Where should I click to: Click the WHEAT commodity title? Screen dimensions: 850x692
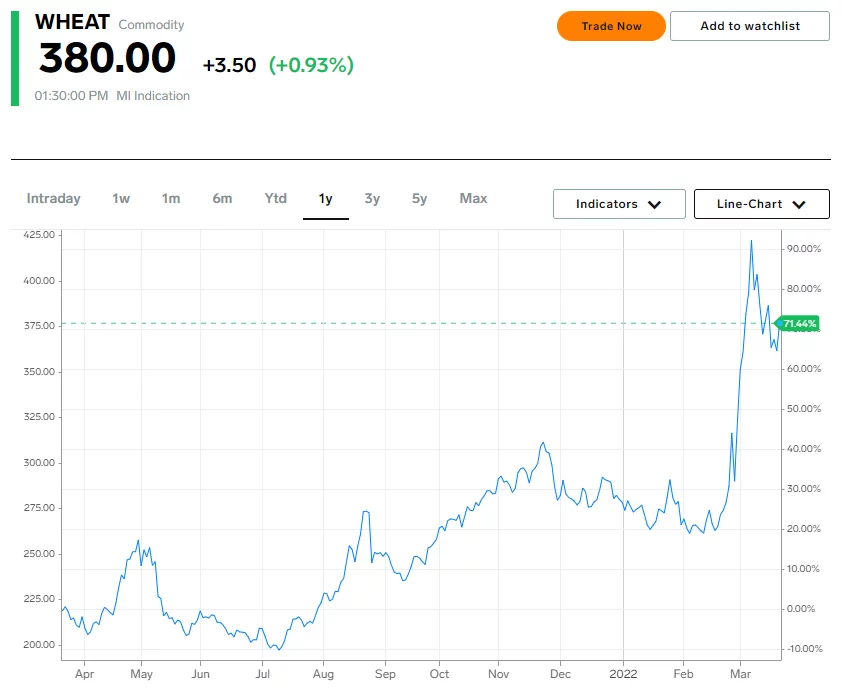coord(72,22)
